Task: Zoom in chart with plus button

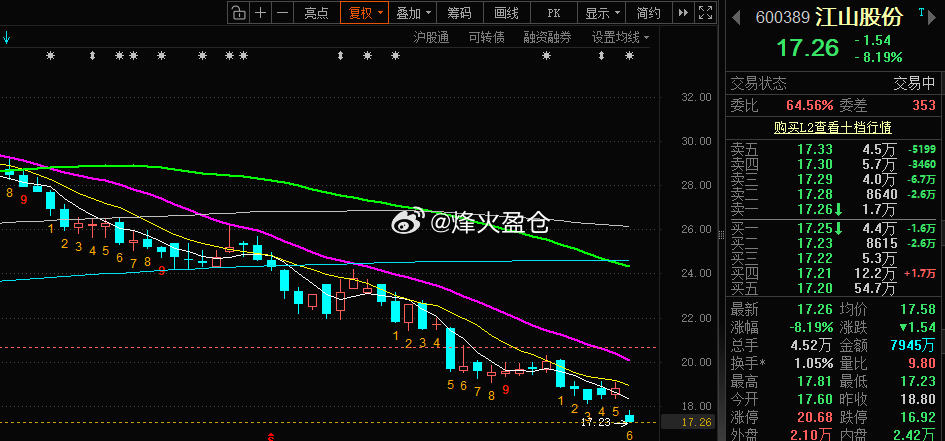Action: click(260, 13)
